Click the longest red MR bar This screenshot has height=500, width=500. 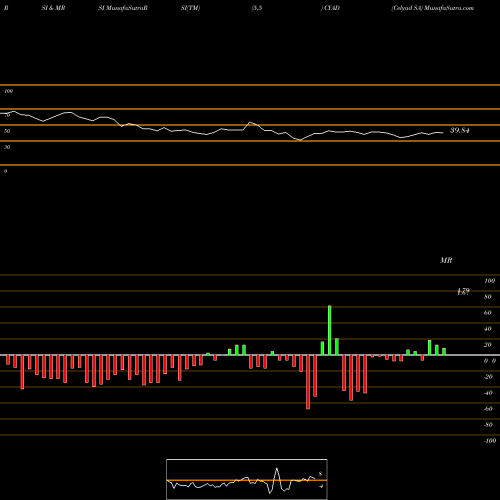[308, 382]
